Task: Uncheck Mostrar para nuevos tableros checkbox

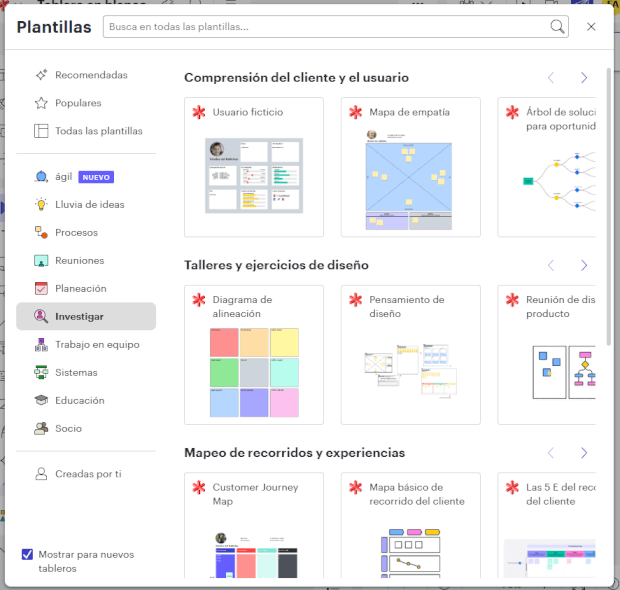Action: (x=27, y=554)
